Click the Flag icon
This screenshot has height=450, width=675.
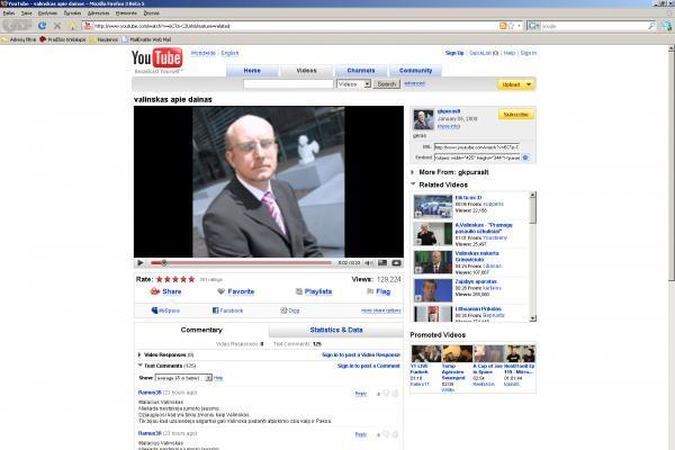(370, 292)
